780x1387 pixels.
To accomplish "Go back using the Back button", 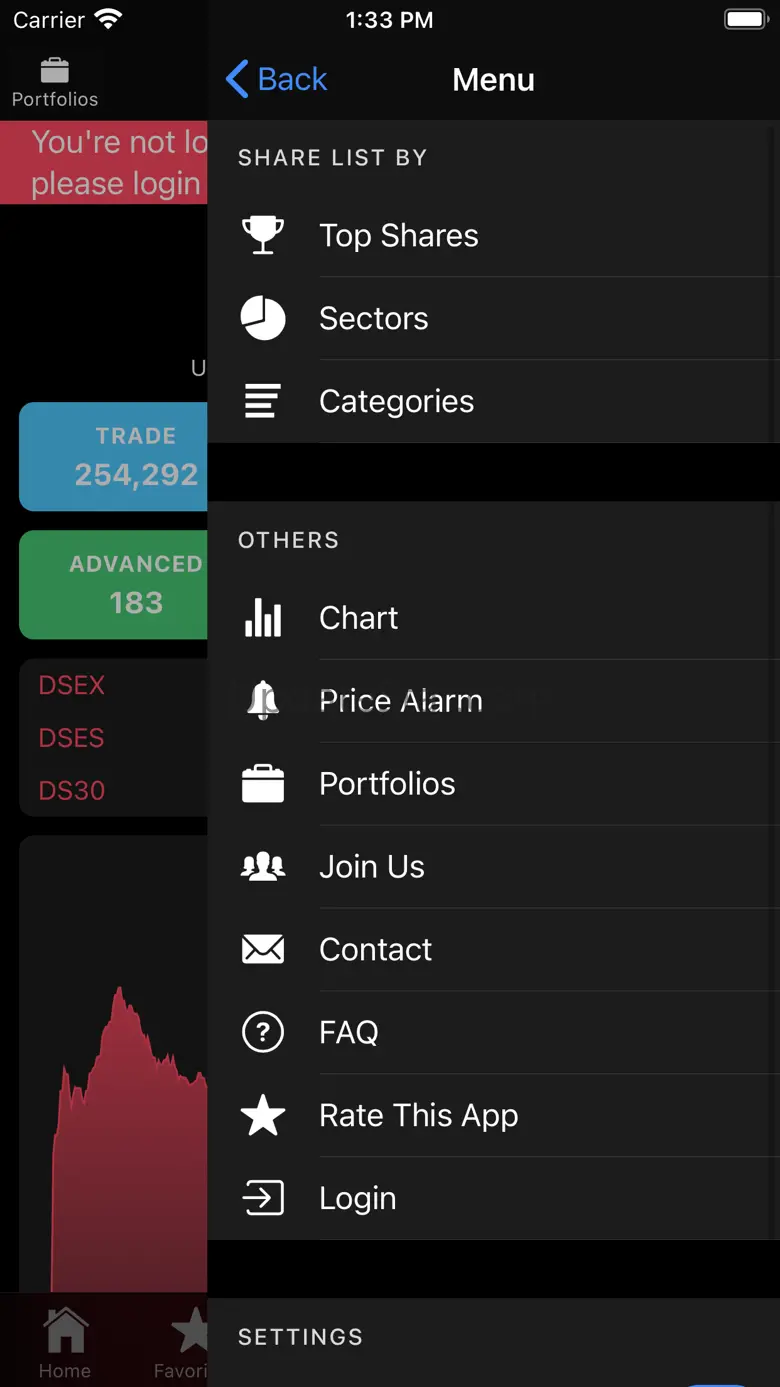I will [x=277, y=79].
